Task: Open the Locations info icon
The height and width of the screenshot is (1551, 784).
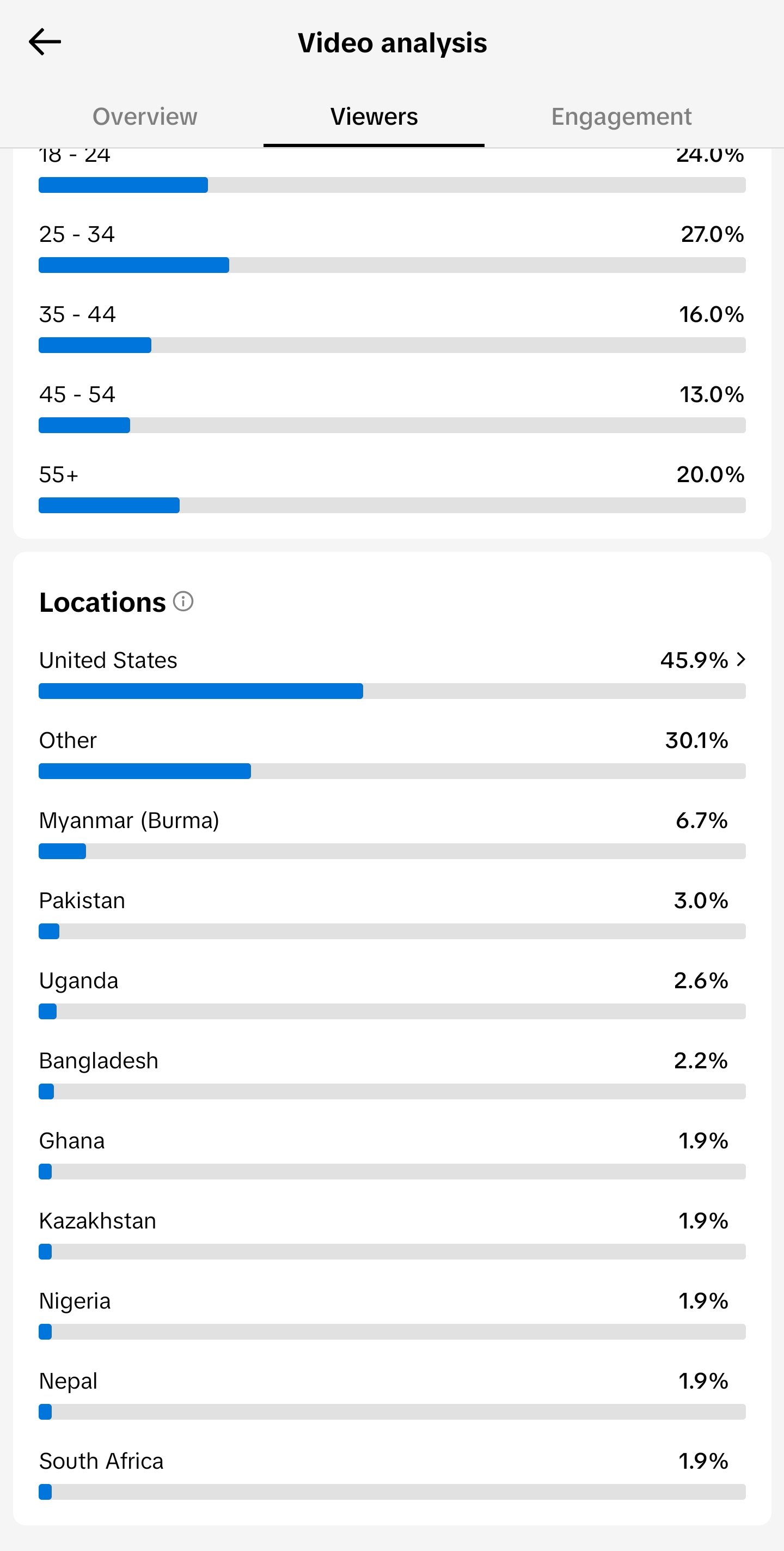Action: (x=183, y=601)
